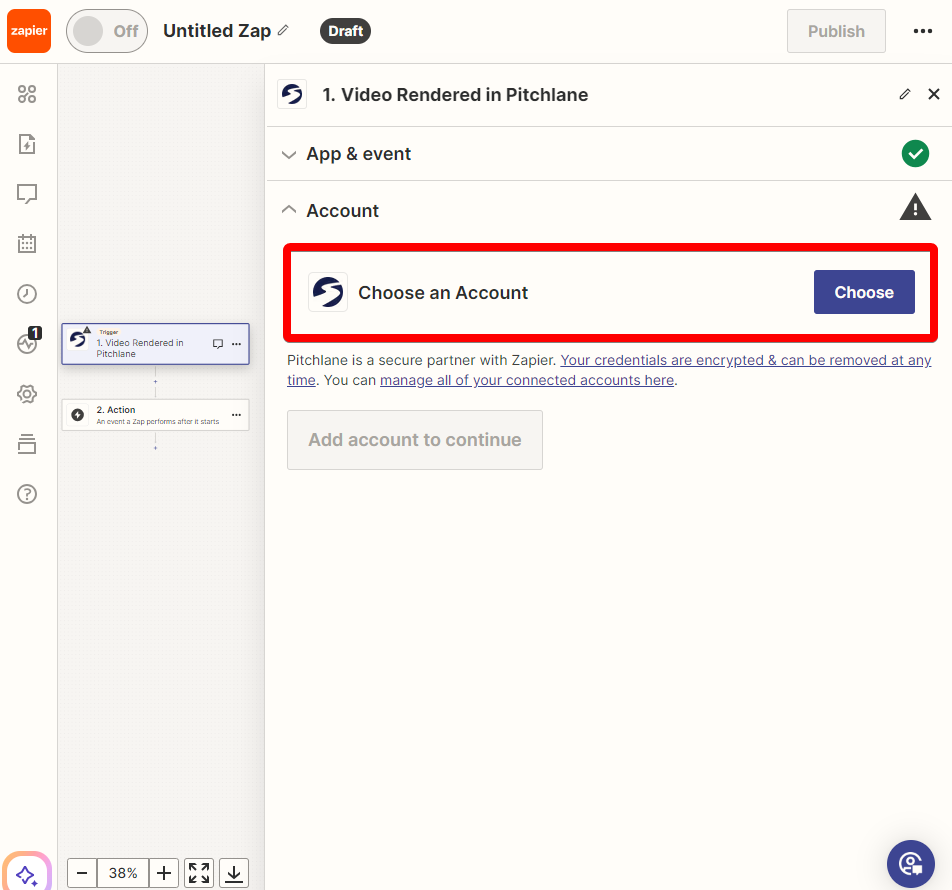Screen dimensions: 952x890
Task: Open the calendar schedule sidebar icon
Action: pos(27,243)
